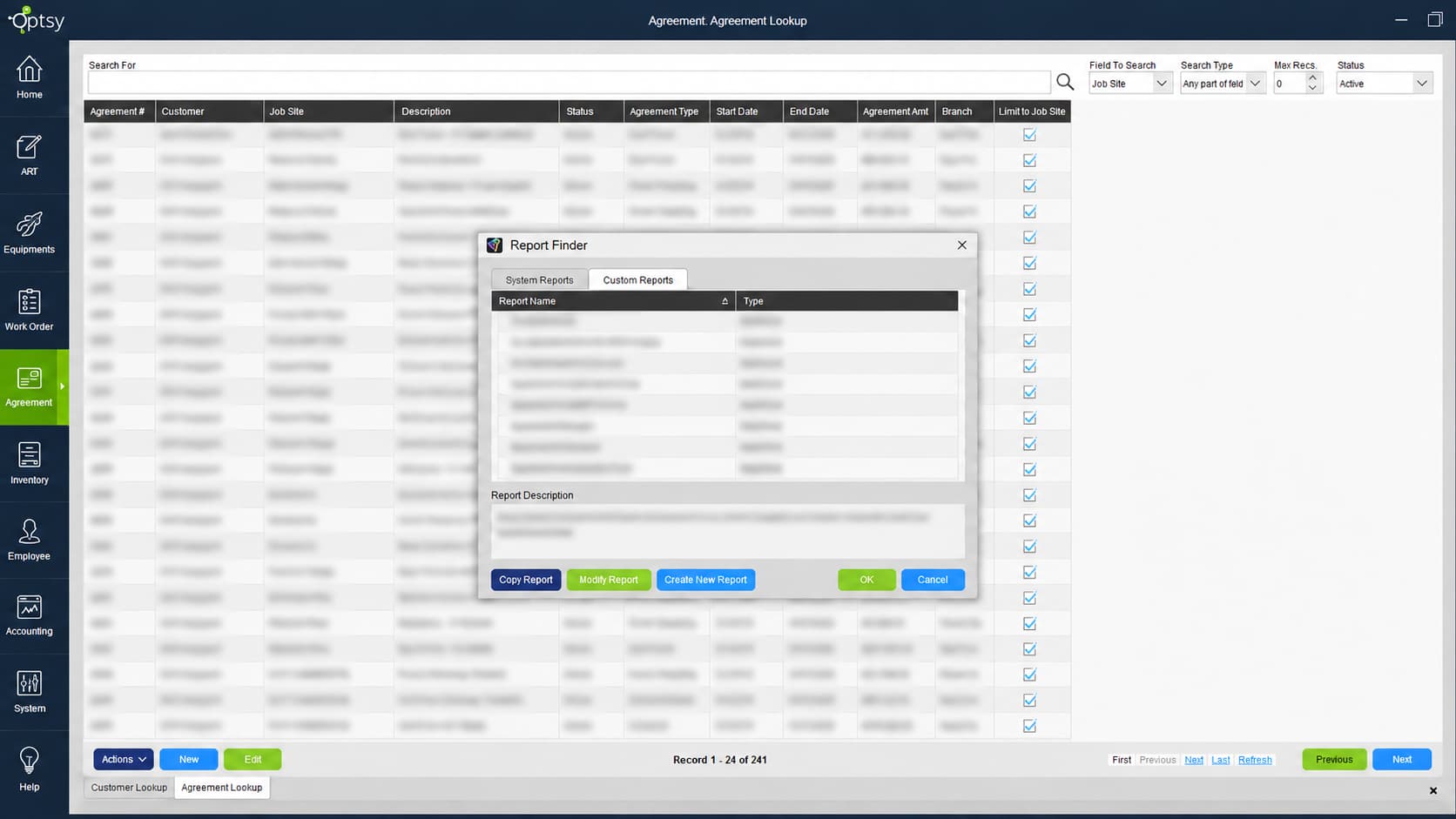This screenshot has width=1456, height=819.
Task: Open the Field To Search dropdown
Action: tap(1130, 84)
